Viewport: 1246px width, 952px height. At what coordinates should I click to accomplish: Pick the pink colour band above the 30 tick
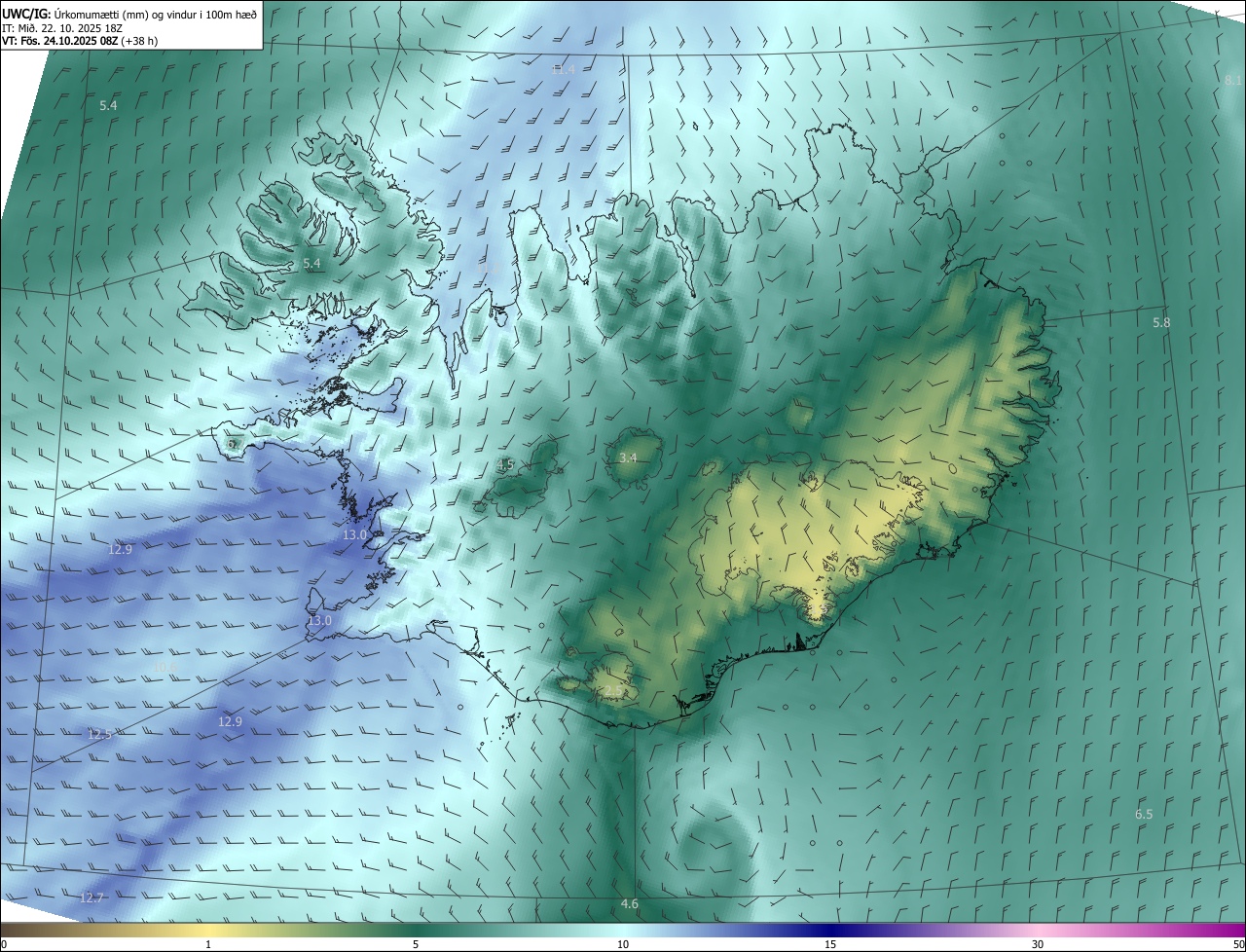(1038, 930)
